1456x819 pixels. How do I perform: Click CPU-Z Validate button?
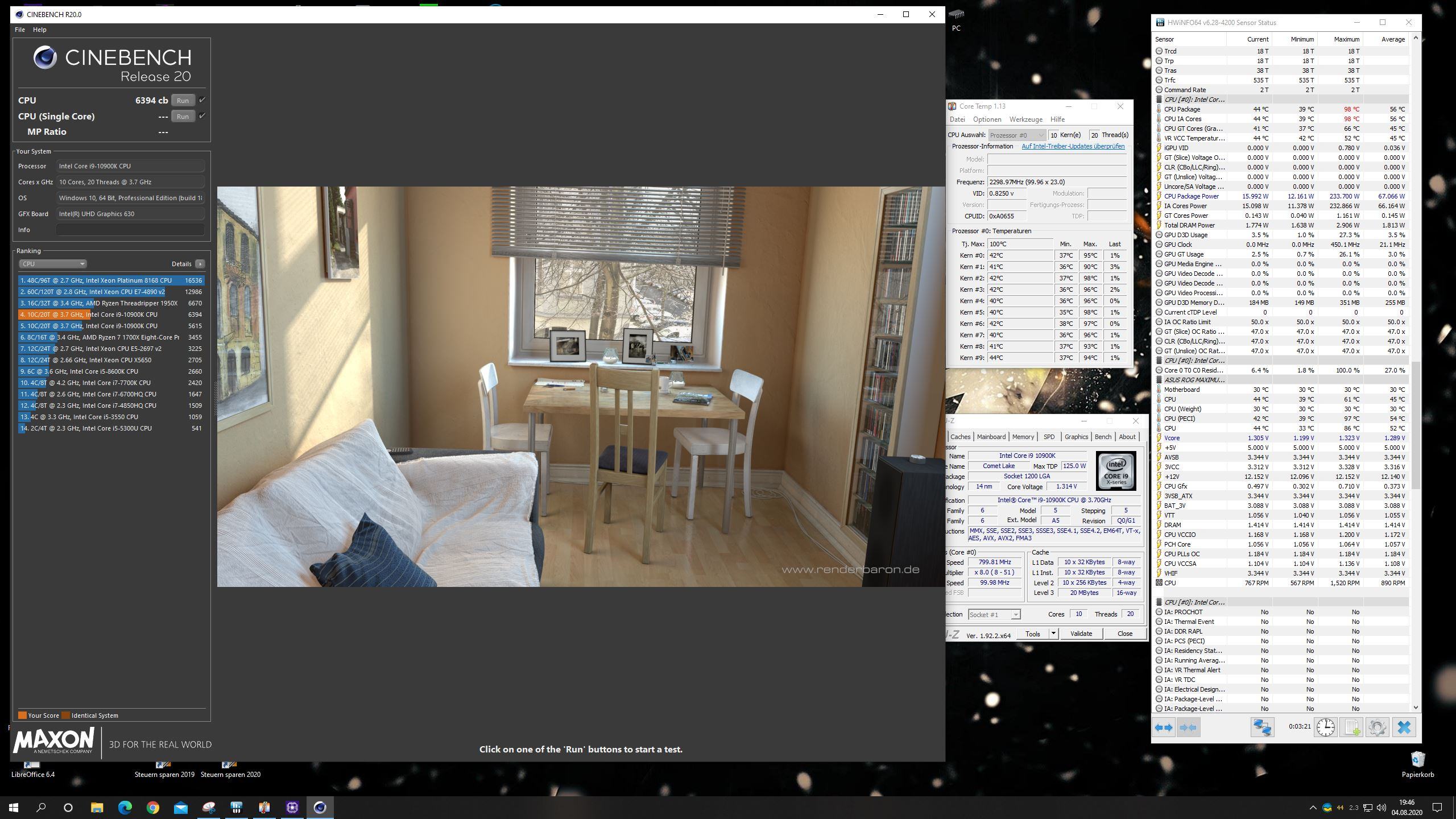pos(1081,634)
